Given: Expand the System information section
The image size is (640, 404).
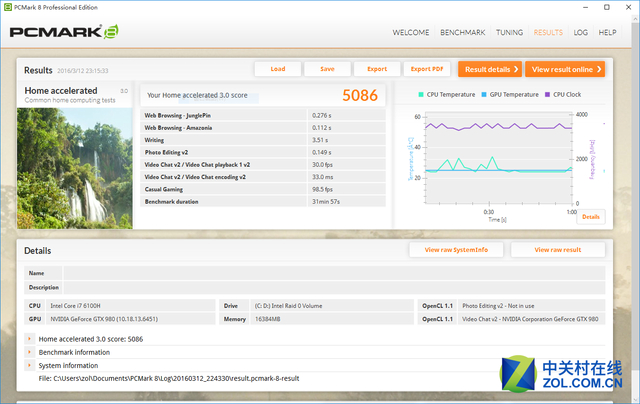Looking at the screenshot, I should [x=30, y=365].
